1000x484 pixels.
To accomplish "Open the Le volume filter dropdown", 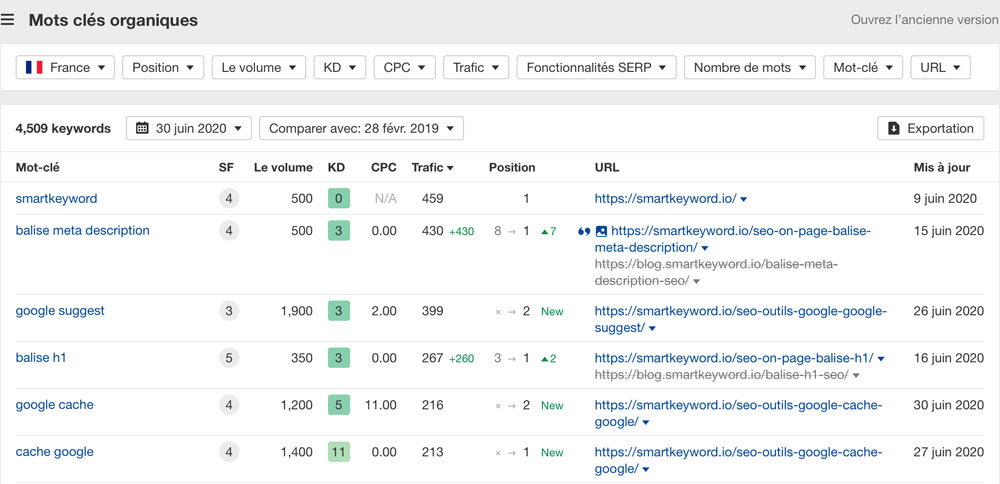I will (259, 68).
